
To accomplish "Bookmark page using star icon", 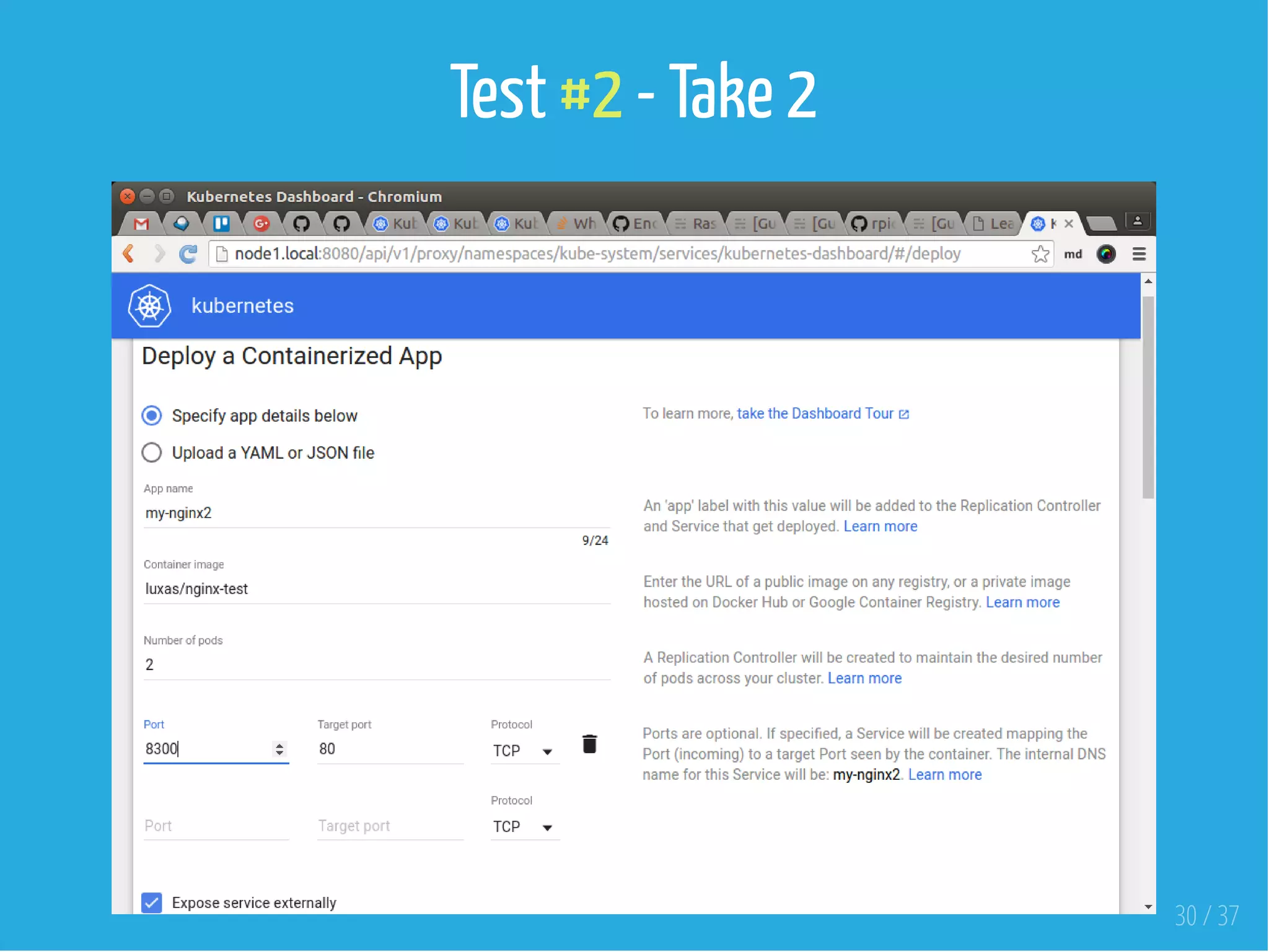I will coord(1040,254).
